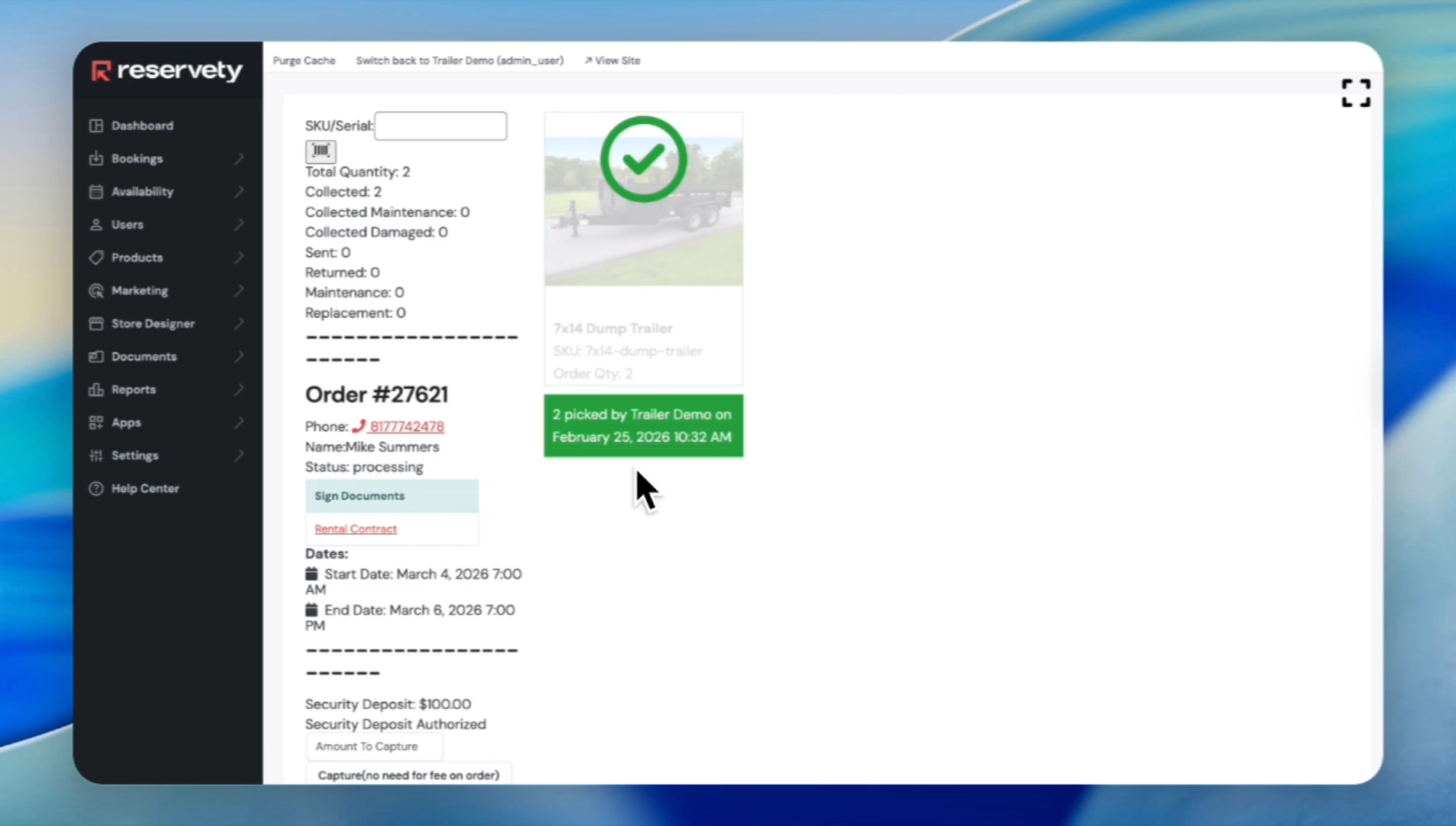The width and height of the screenshot is (1456, 826).
Task: Open the Help Center icon
Action: [x=96, y=488]
